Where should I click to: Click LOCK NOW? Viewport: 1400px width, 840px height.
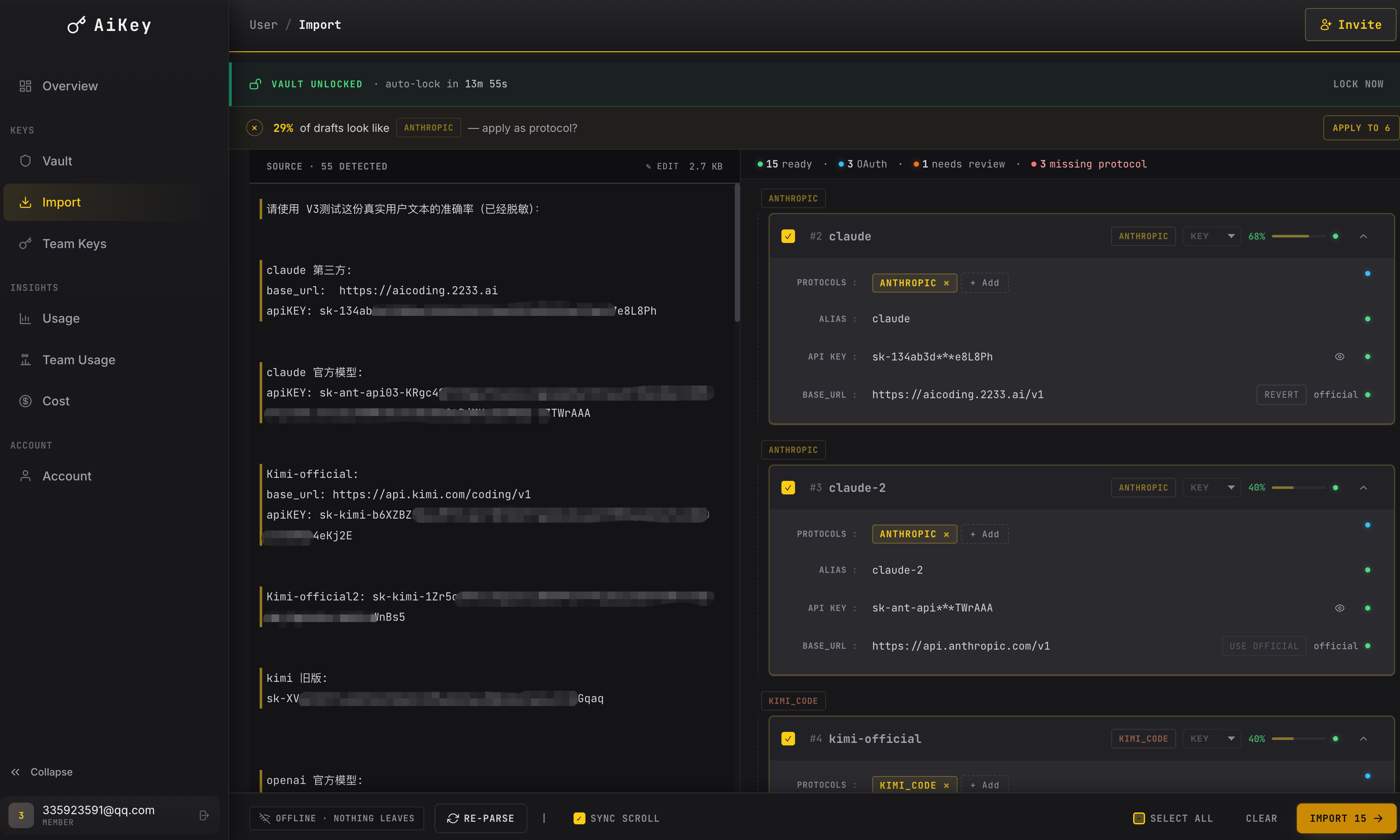point(1358,84)
